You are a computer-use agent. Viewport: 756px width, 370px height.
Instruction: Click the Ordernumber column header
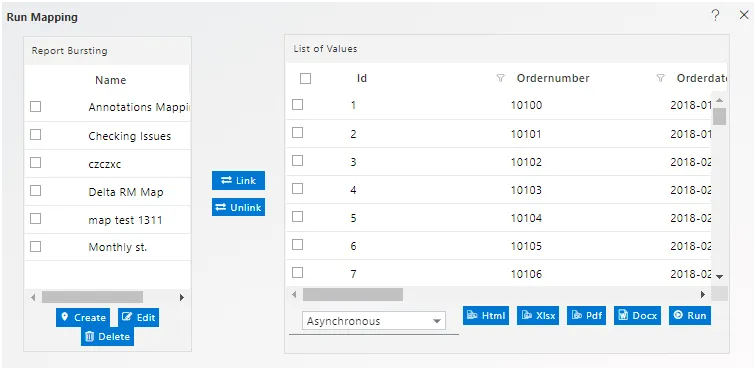pyautogui.click(x=553, y=78)
